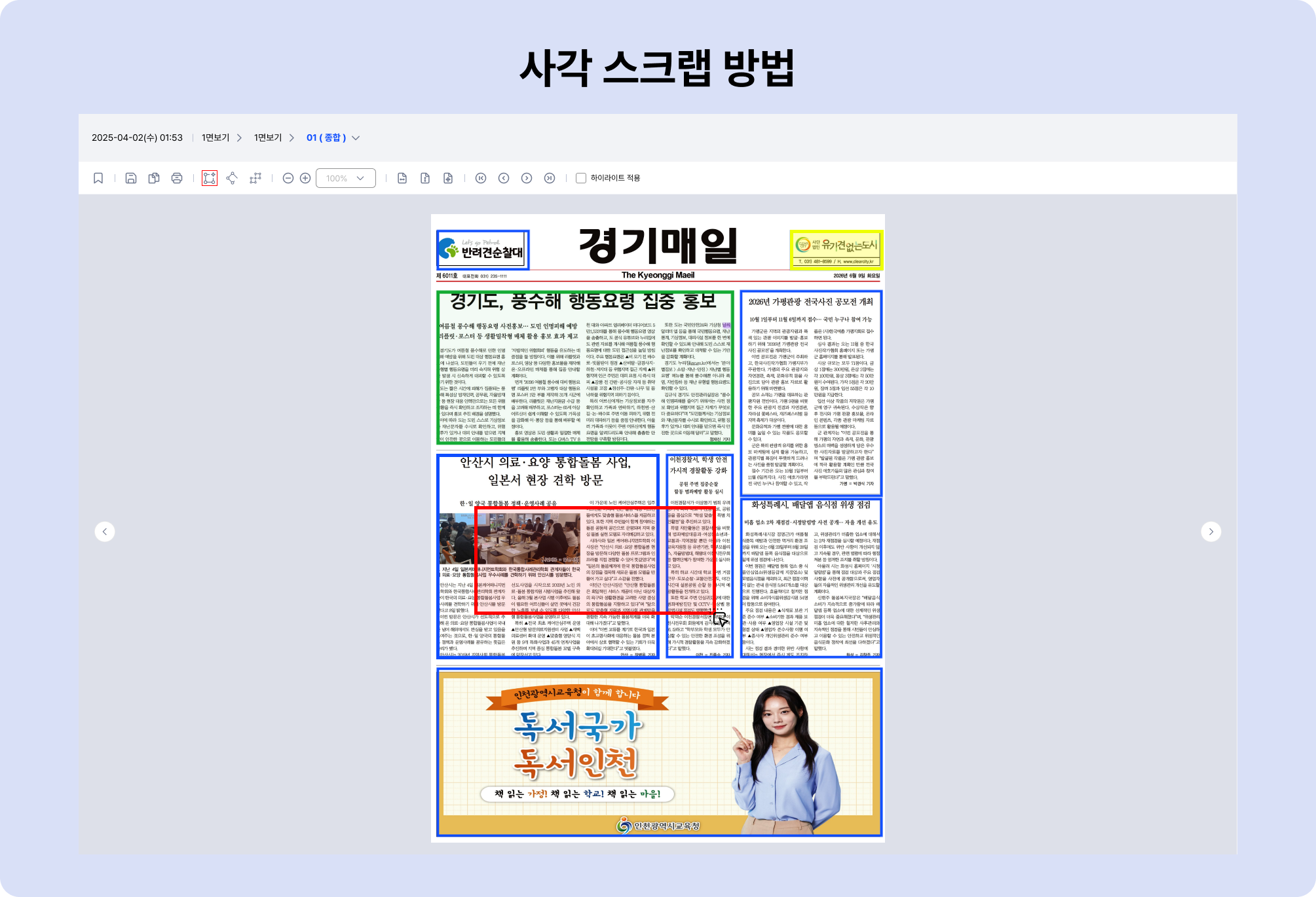Print using the printer icon
This screenshot has height=897, width=1316.
tap(177, 178)
